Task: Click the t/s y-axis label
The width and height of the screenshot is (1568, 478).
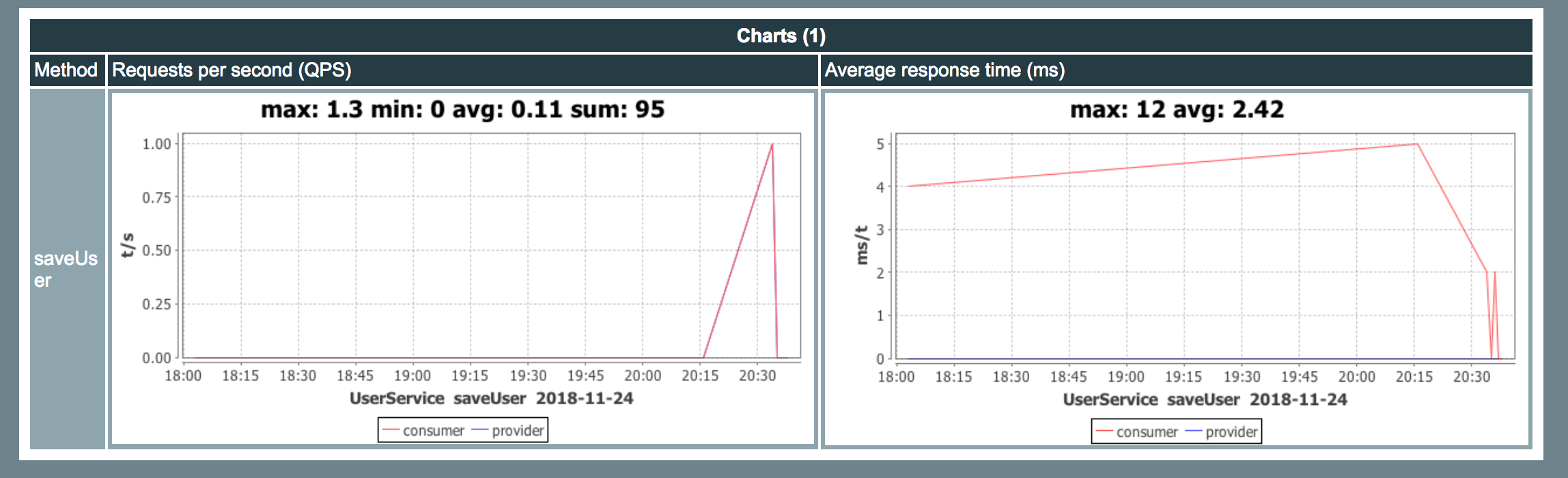Action: click(x=127, y=244)
